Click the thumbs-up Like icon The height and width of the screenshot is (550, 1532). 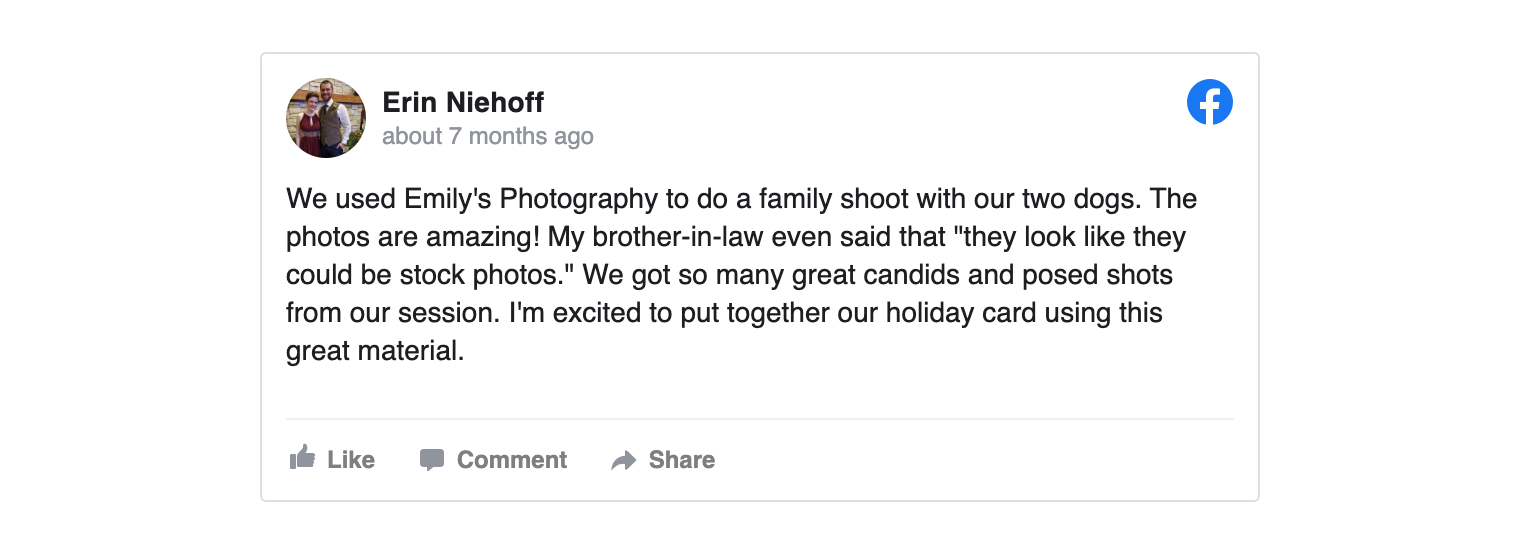coord(302,458)
